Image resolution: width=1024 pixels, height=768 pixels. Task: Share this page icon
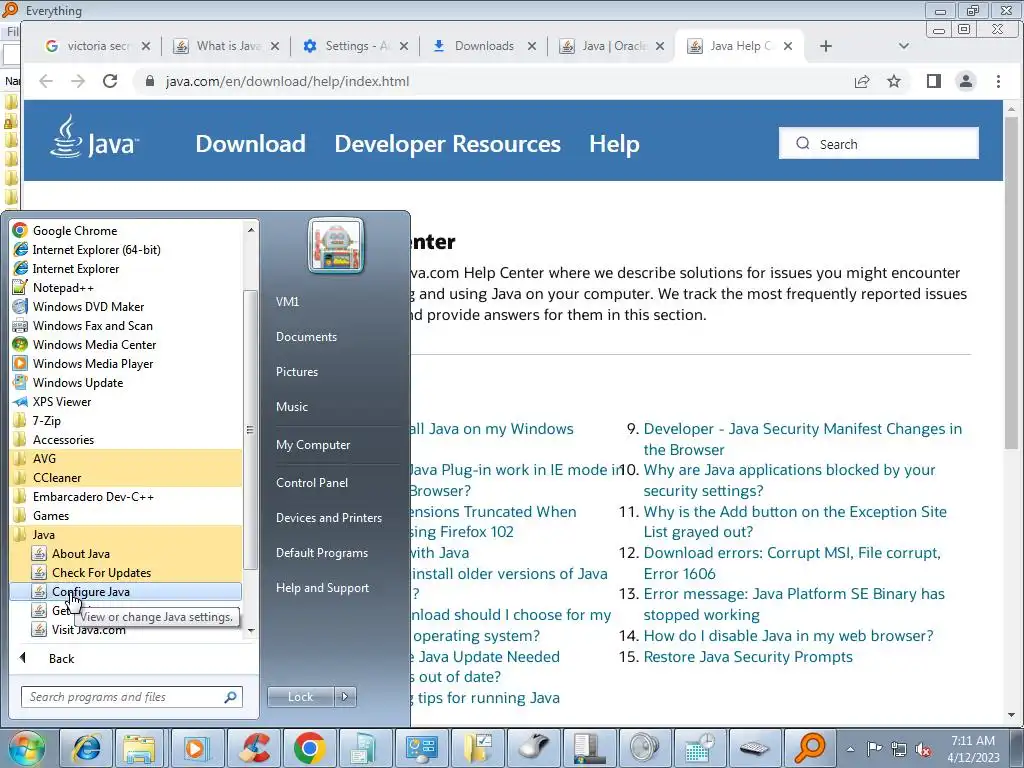(x=862, y=81)
